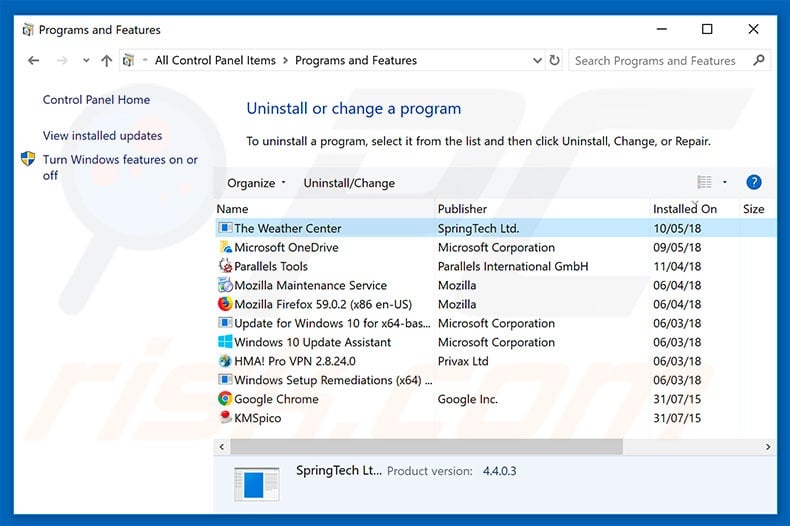The height and width of the screenshot is (526, 790).
Task: Sort by the Installed On column header
Action: 685,209
